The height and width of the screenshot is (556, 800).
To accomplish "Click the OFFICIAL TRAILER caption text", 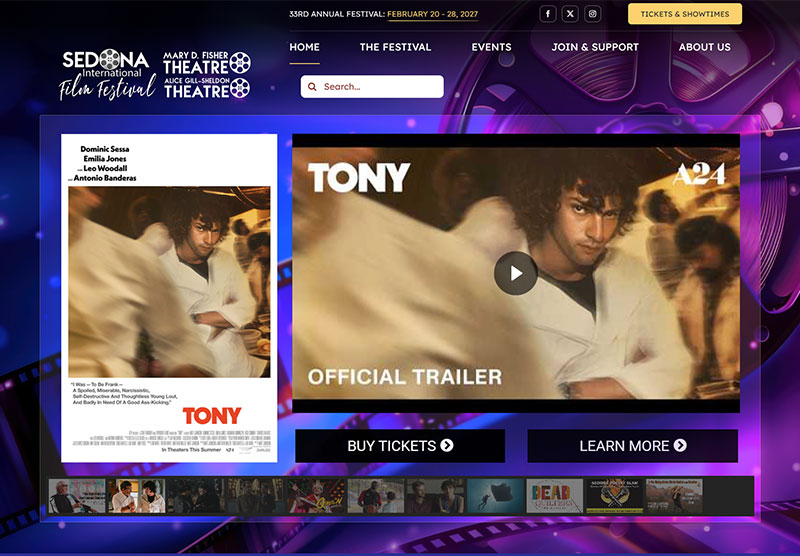I will [405, 377].
